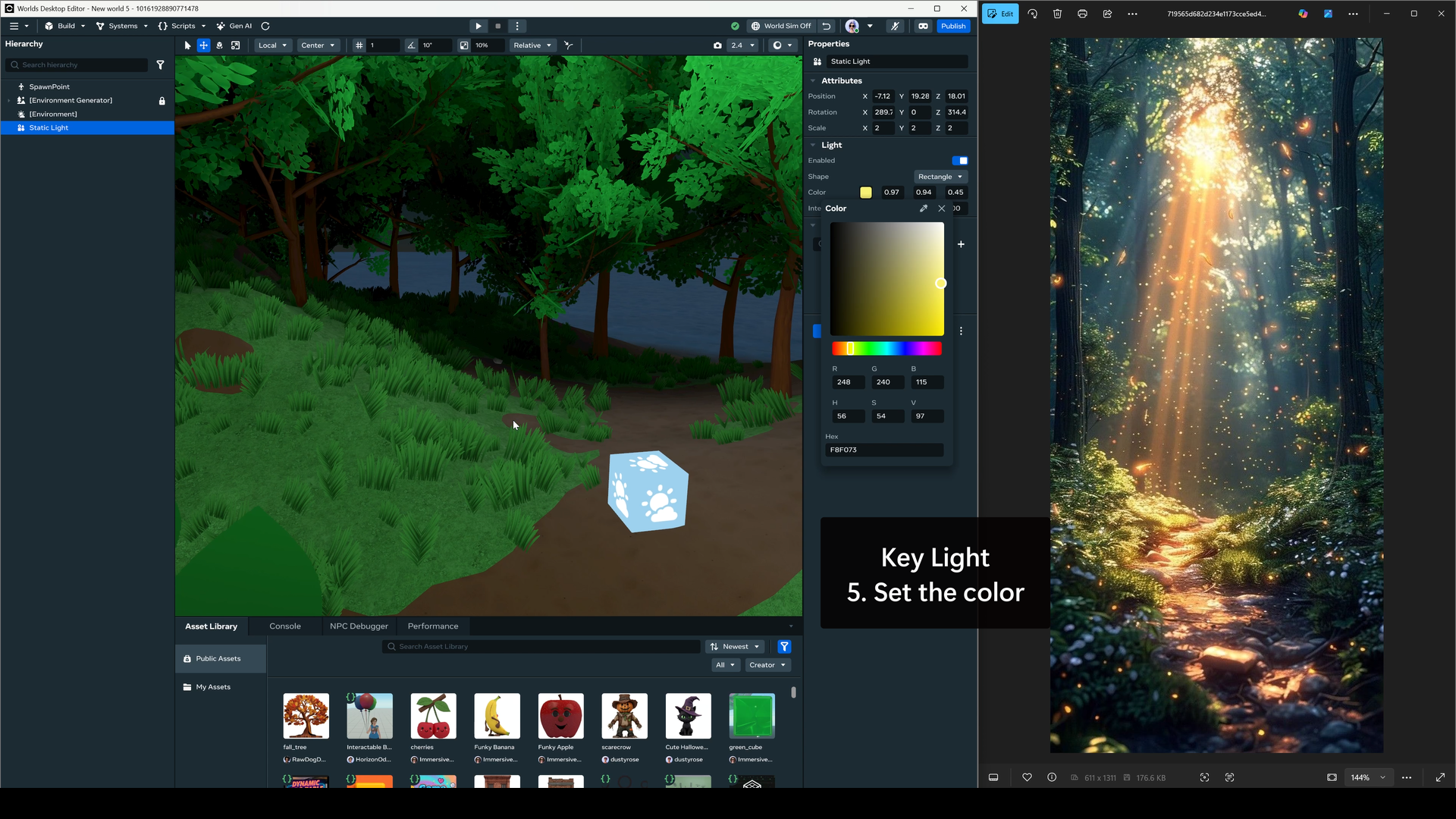Open the Local coordinate space dropdown
Viewport: 1456px width, 819px height.
coord(272,45)
